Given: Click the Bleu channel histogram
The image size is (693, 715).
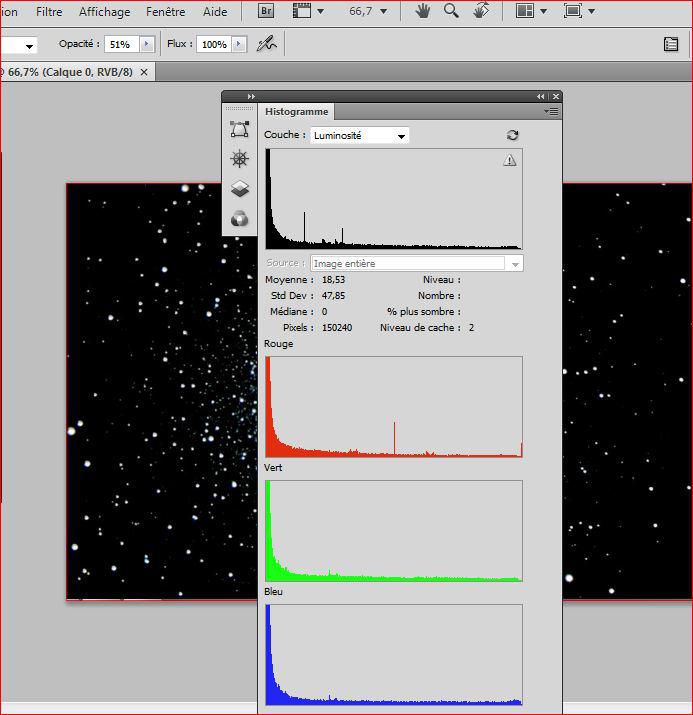Looking at the screenshot, I should point(394,655).
